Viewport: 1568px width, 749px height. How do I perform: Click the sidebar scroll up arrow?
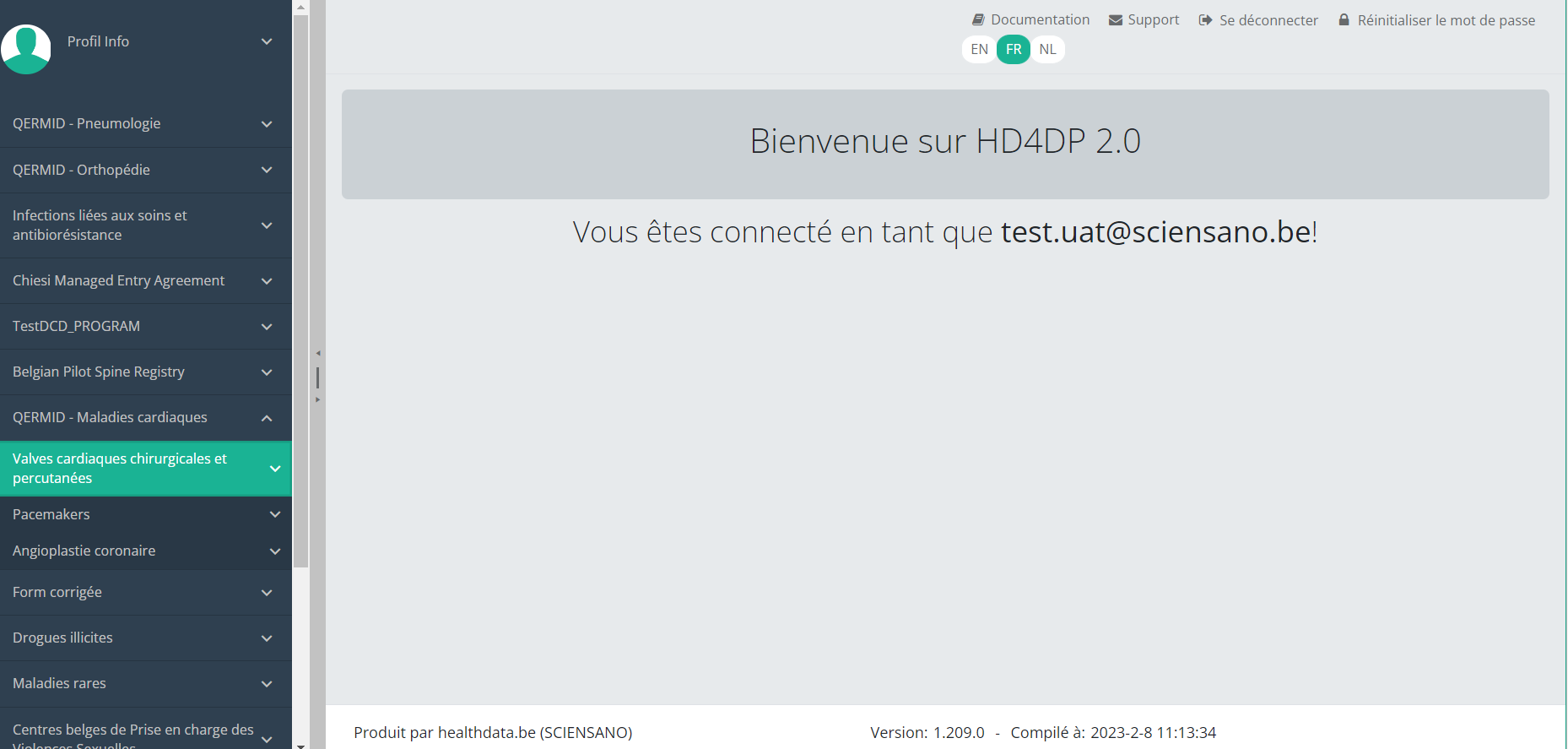(300, 7)
